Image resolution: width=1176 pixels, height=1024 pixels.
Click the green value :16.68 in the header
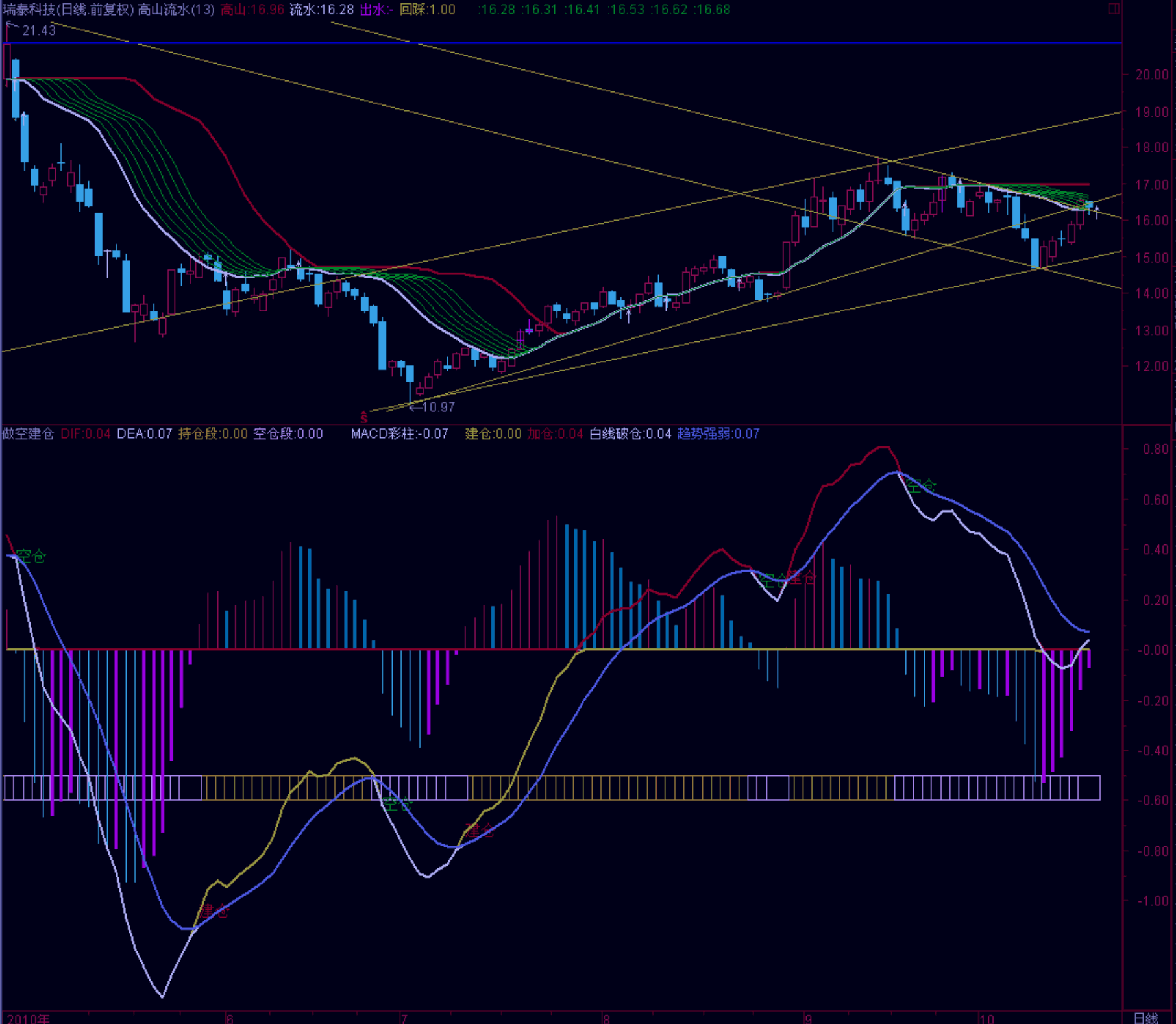pyautogui.click(x=711, y=10)
